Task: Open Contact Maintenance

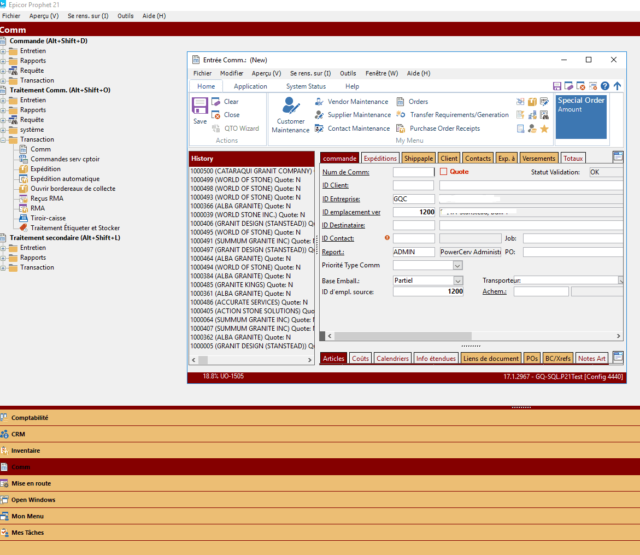Action: pyautogui.click(x=352, y=129)
